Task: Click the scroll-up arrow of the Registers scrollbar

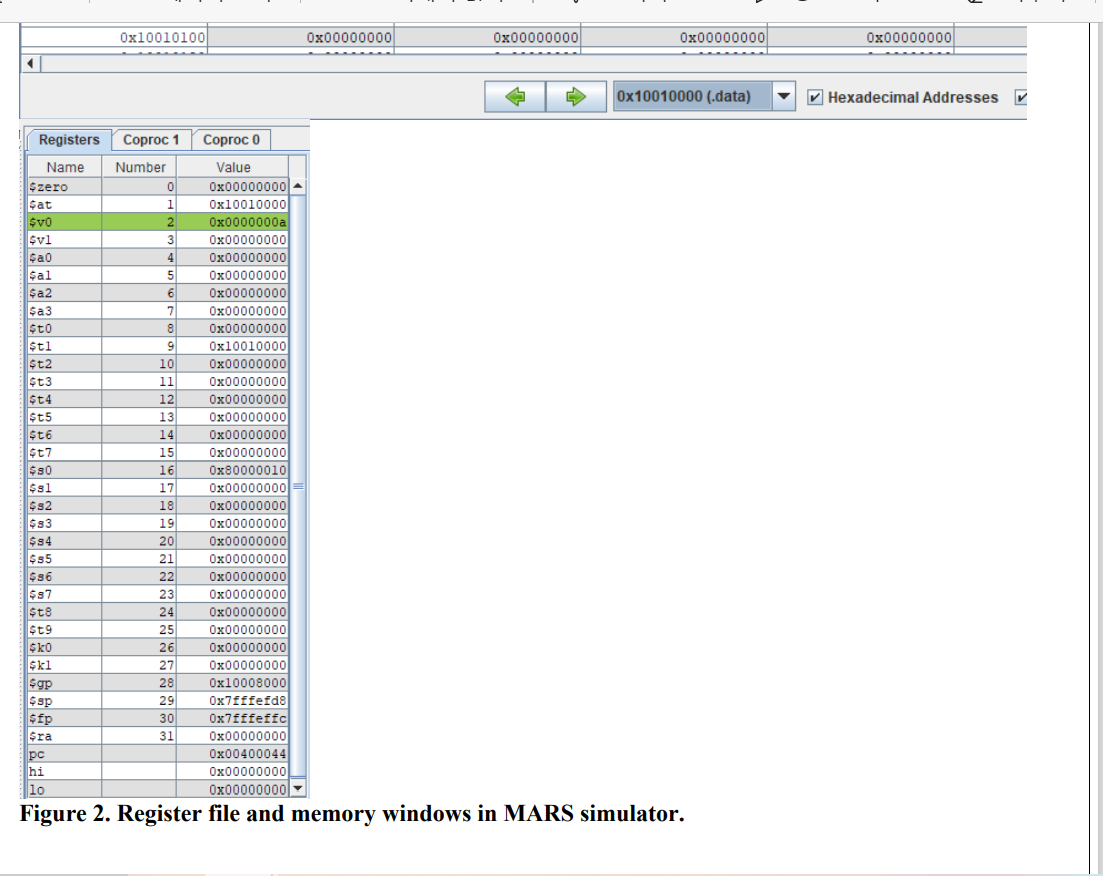Action: (298, 185)
